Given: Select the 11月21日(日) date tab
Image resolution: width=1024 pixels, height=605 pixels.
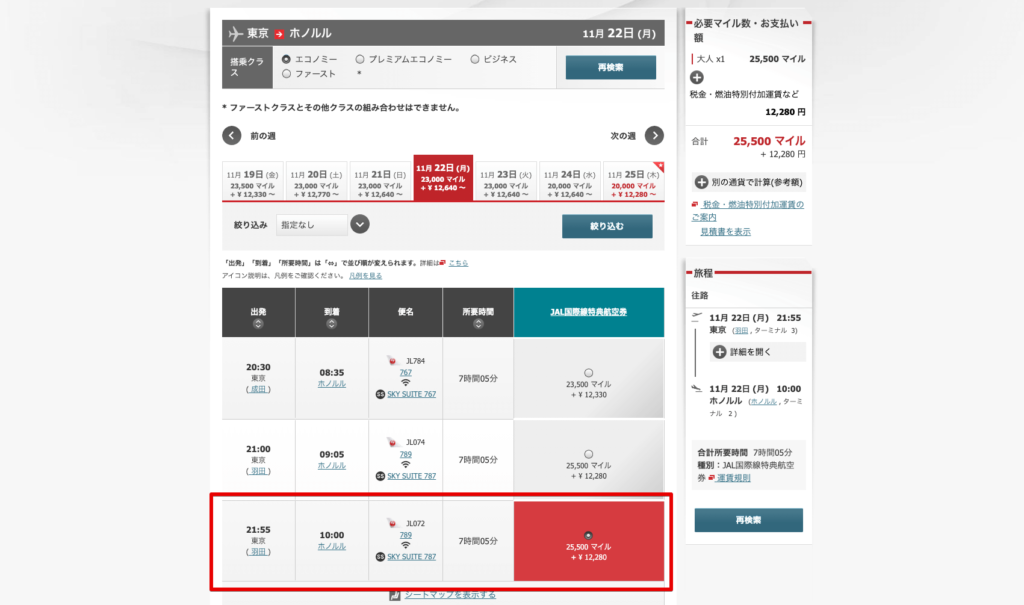Looking at the screenshot, I should [380, 181].
